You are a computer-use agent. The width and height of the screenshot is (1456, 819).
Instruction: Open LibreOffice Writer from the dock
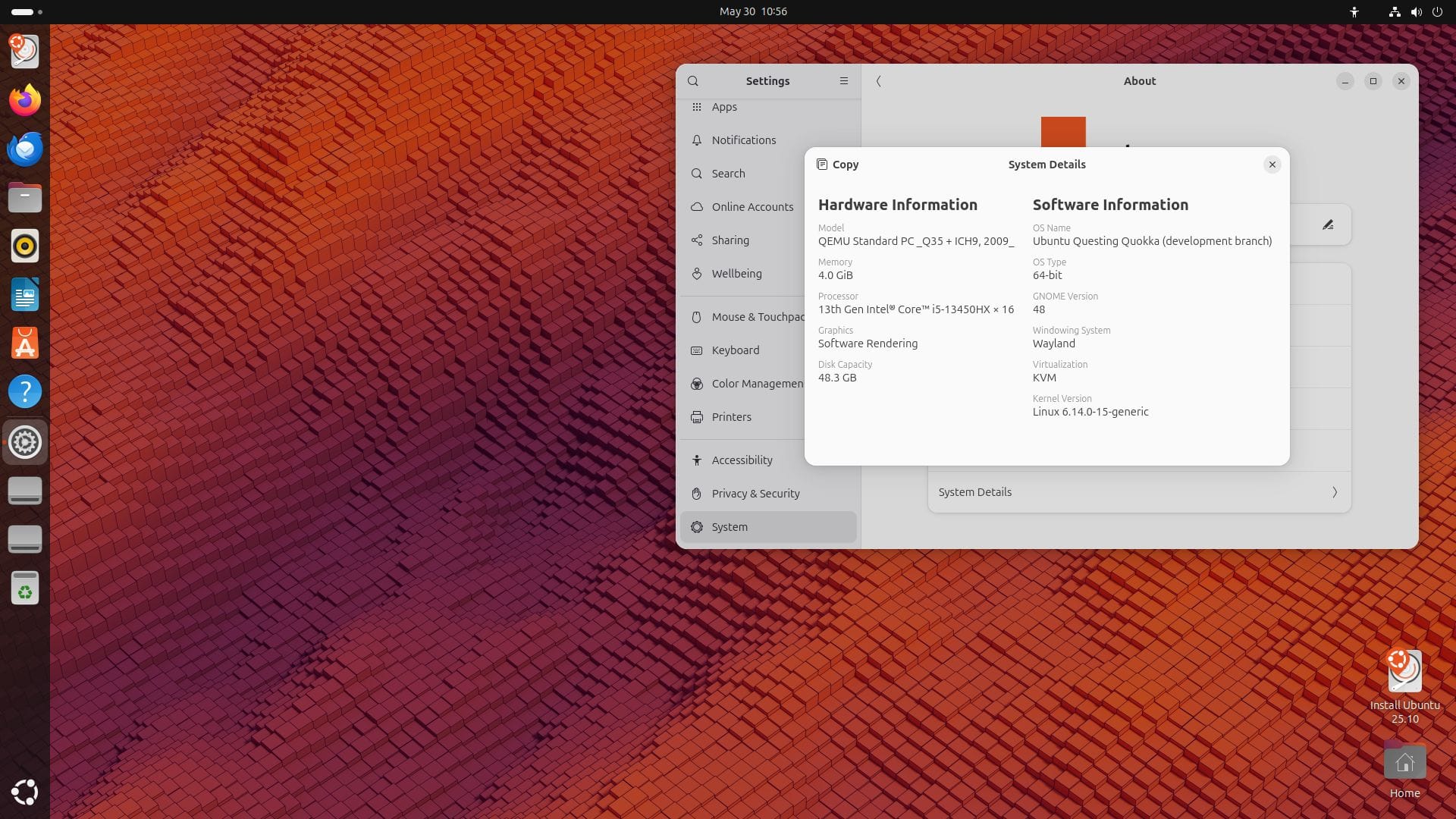pyautogui.click(x=25, y=294)
